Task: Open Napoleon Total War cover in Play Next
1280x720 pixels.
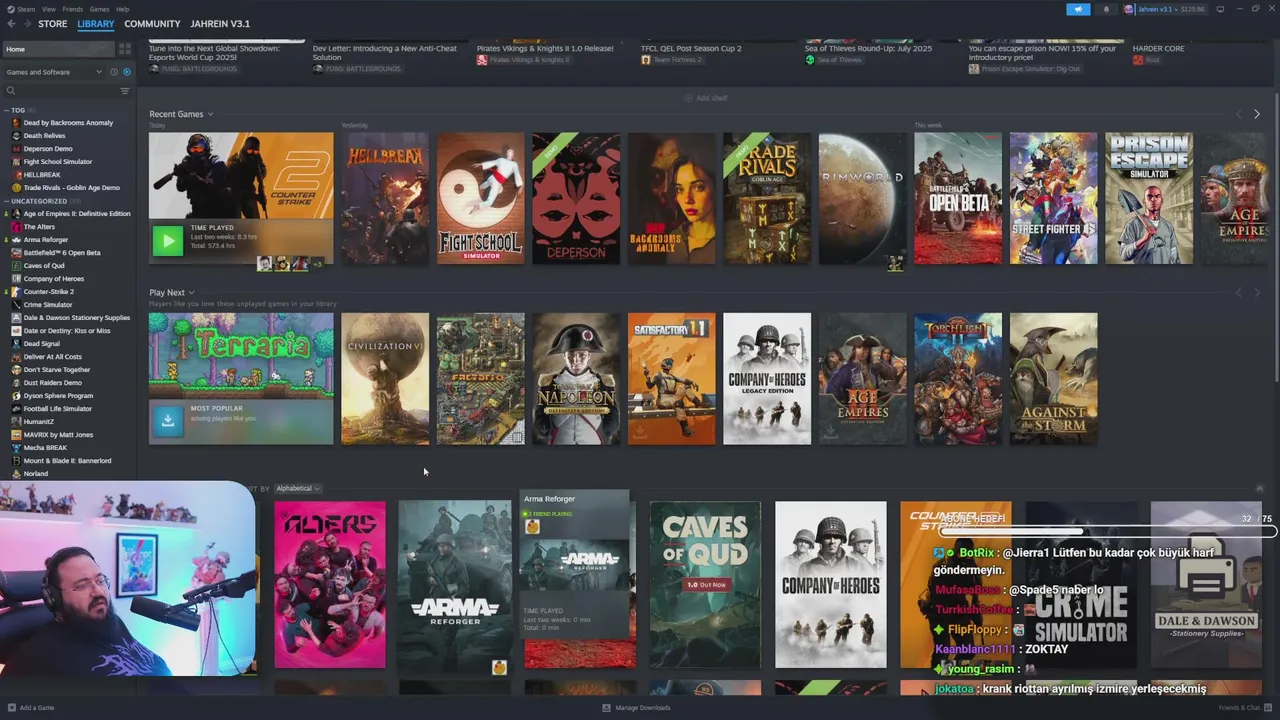Action: click(576, 378)
